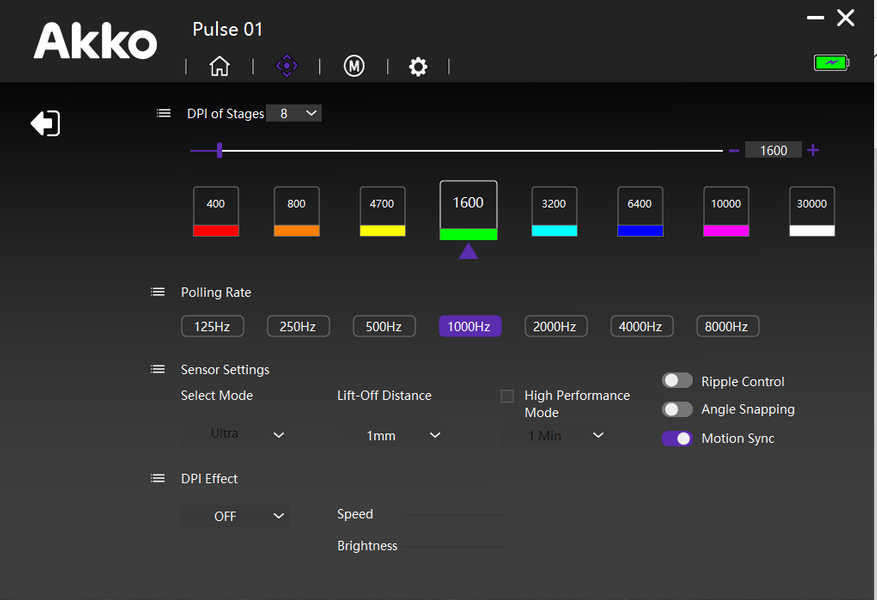Click the DPI value field showing 1600
Image resolution: width=877 pixels, height=600 pixels.
773,150
